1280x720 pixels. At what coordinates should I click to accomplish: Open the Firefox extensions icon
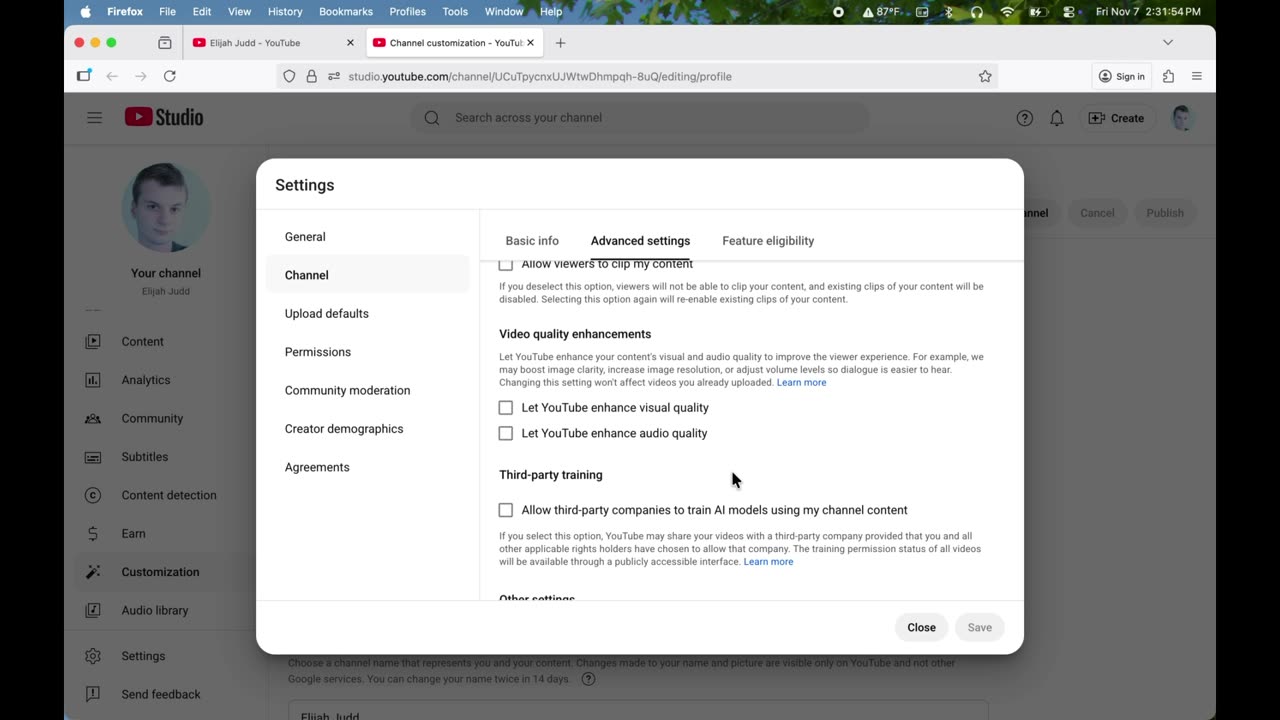click(1168, 76)
